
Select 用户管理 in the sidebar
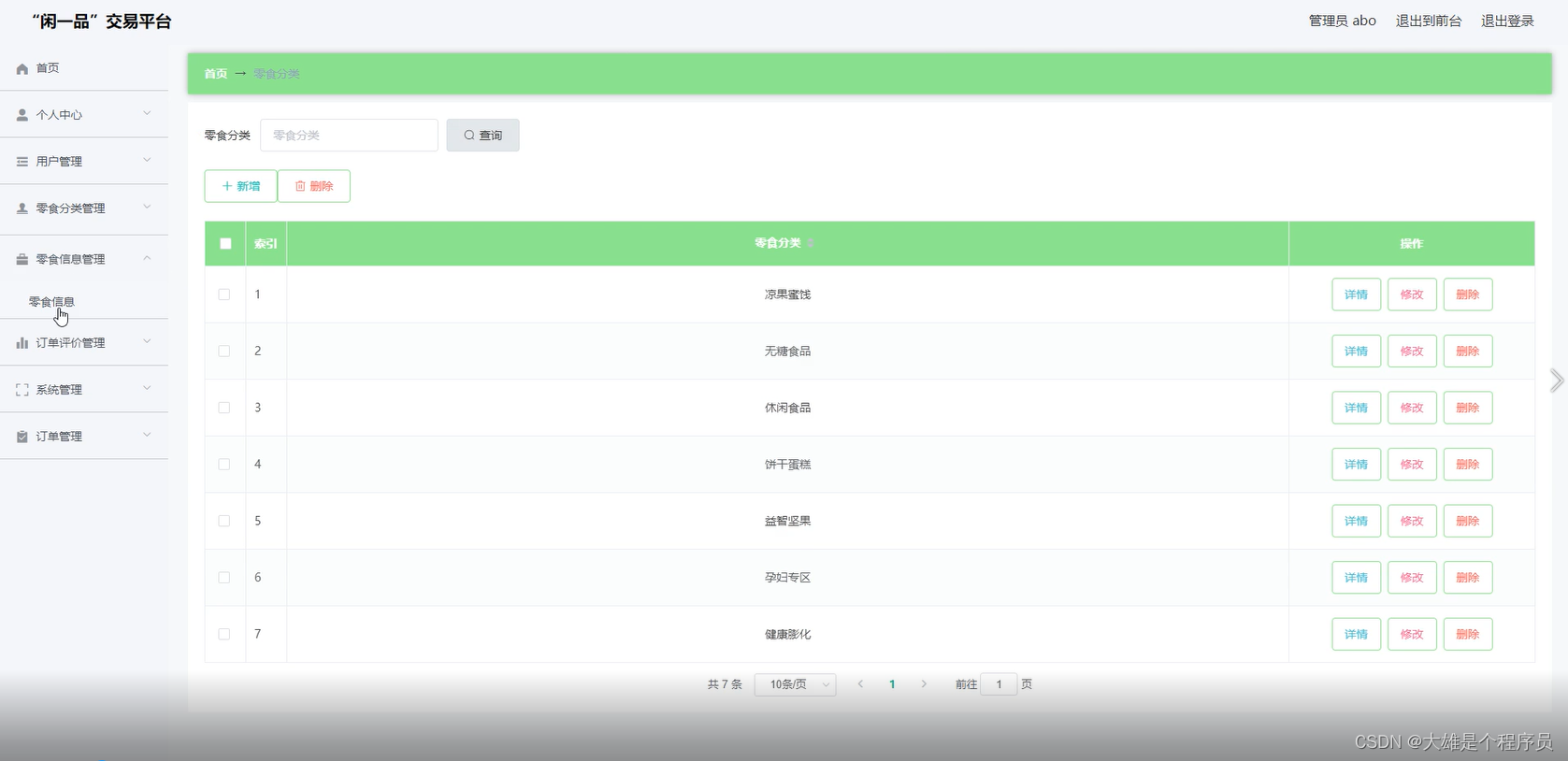click(x=59, y=162)
